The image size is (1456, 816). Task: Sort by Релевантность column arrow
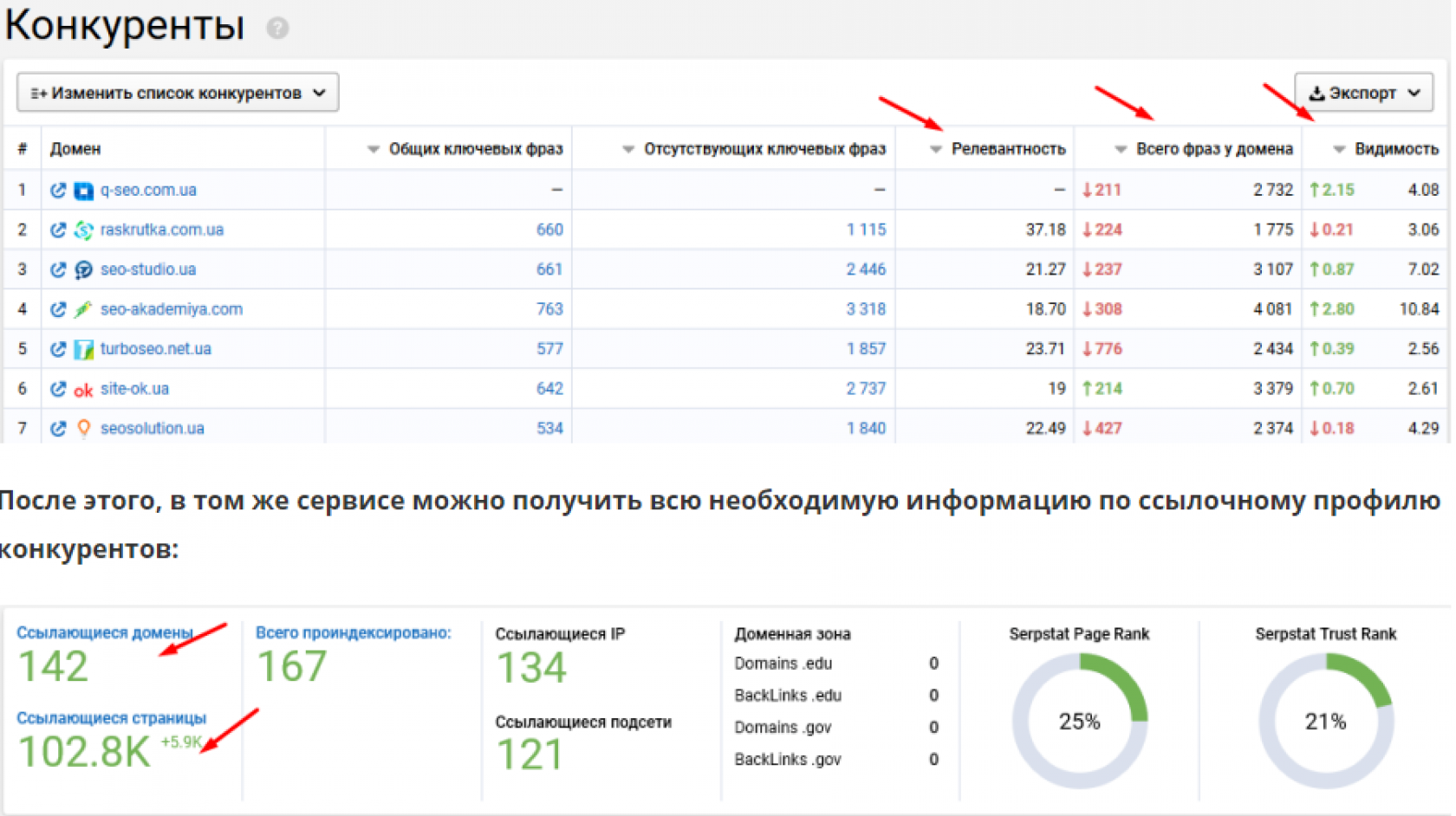pyautogui.click(x=935, y=150)
